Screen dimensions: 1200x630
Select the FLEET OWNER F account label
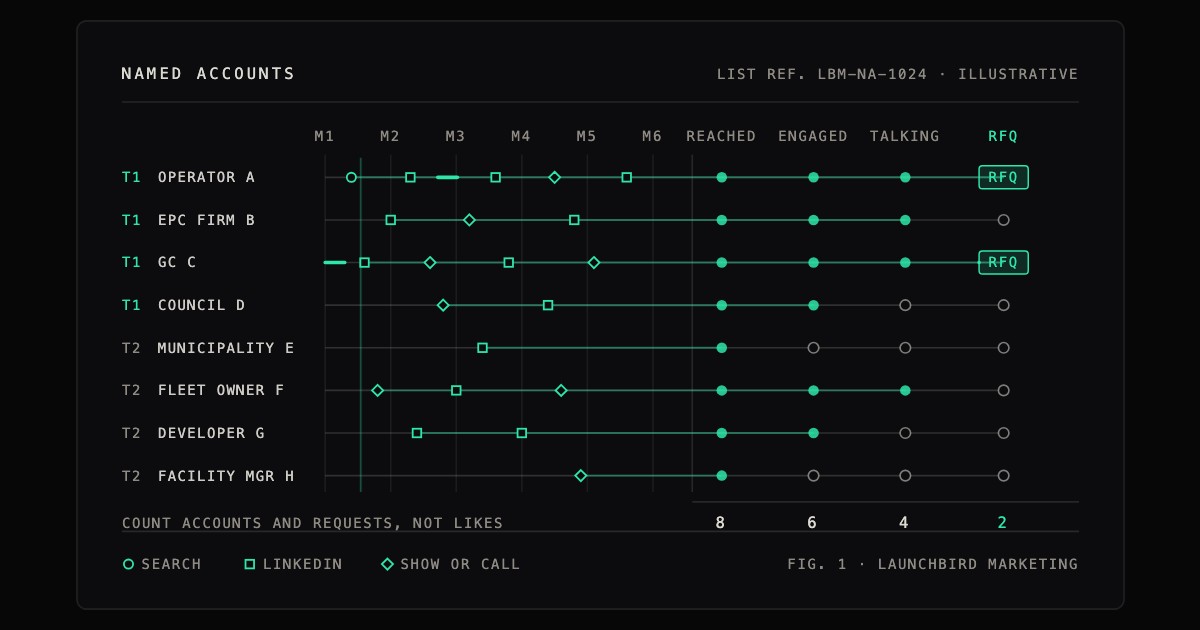221,390
